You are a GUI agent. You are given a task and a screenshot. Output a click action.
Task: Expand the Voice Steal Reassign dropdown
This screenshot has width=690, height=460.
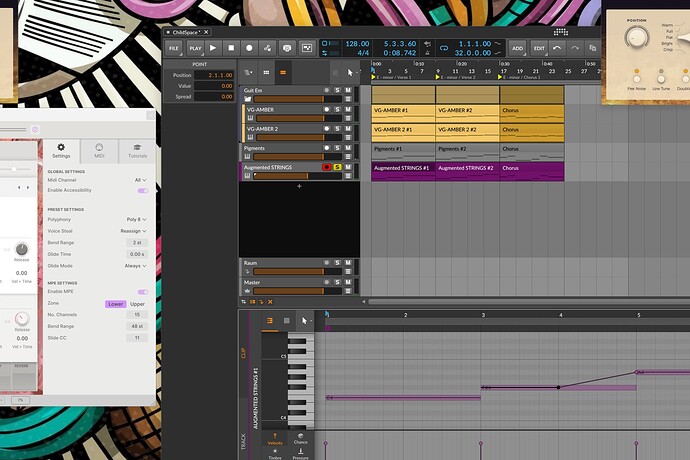coord(133,231)
